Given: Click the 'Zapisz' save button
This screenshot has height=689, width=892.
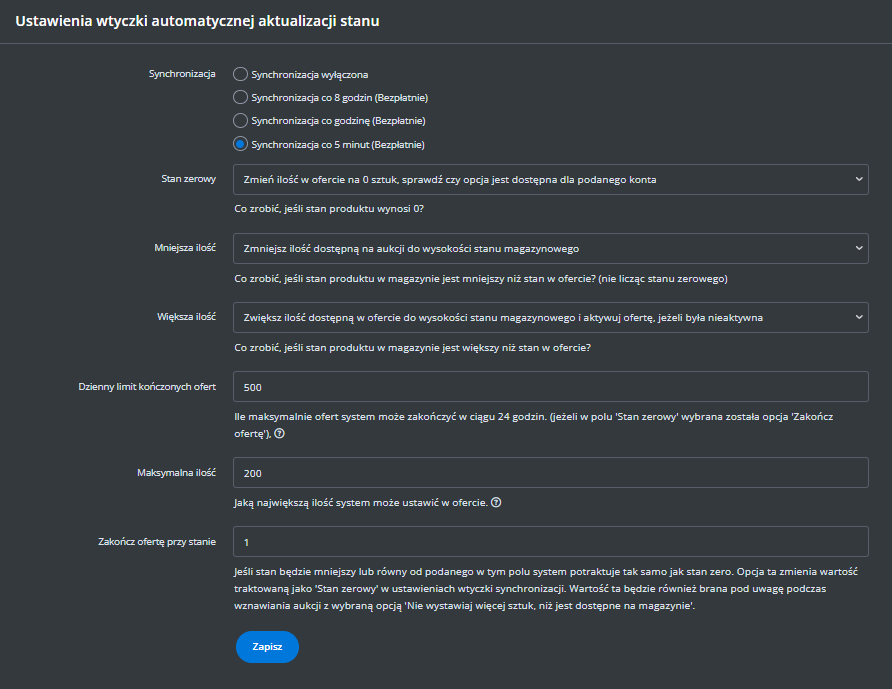Looking at the screenshot, I should [267, 647].
